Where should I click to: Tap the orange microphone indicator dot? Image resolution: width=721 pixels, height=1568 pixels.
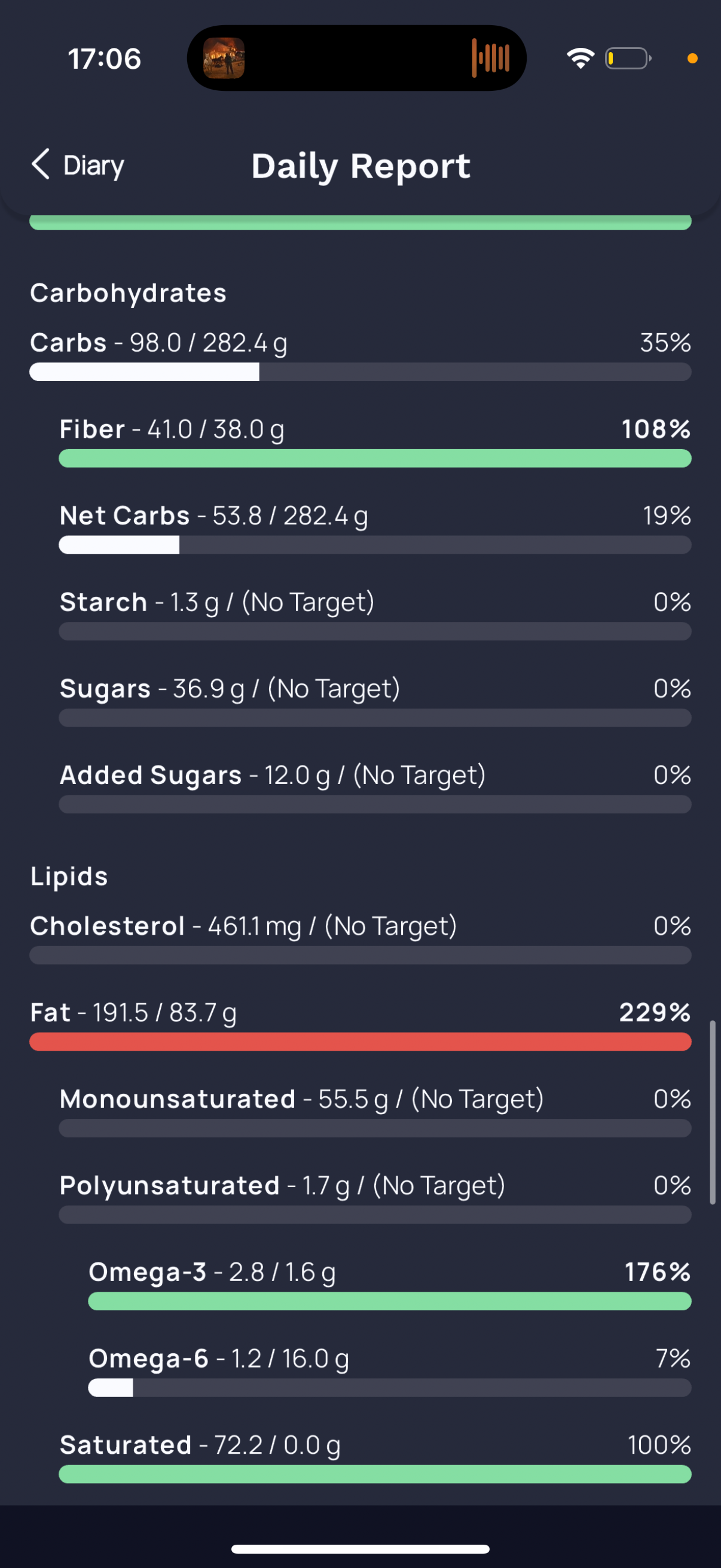point(692,59)
